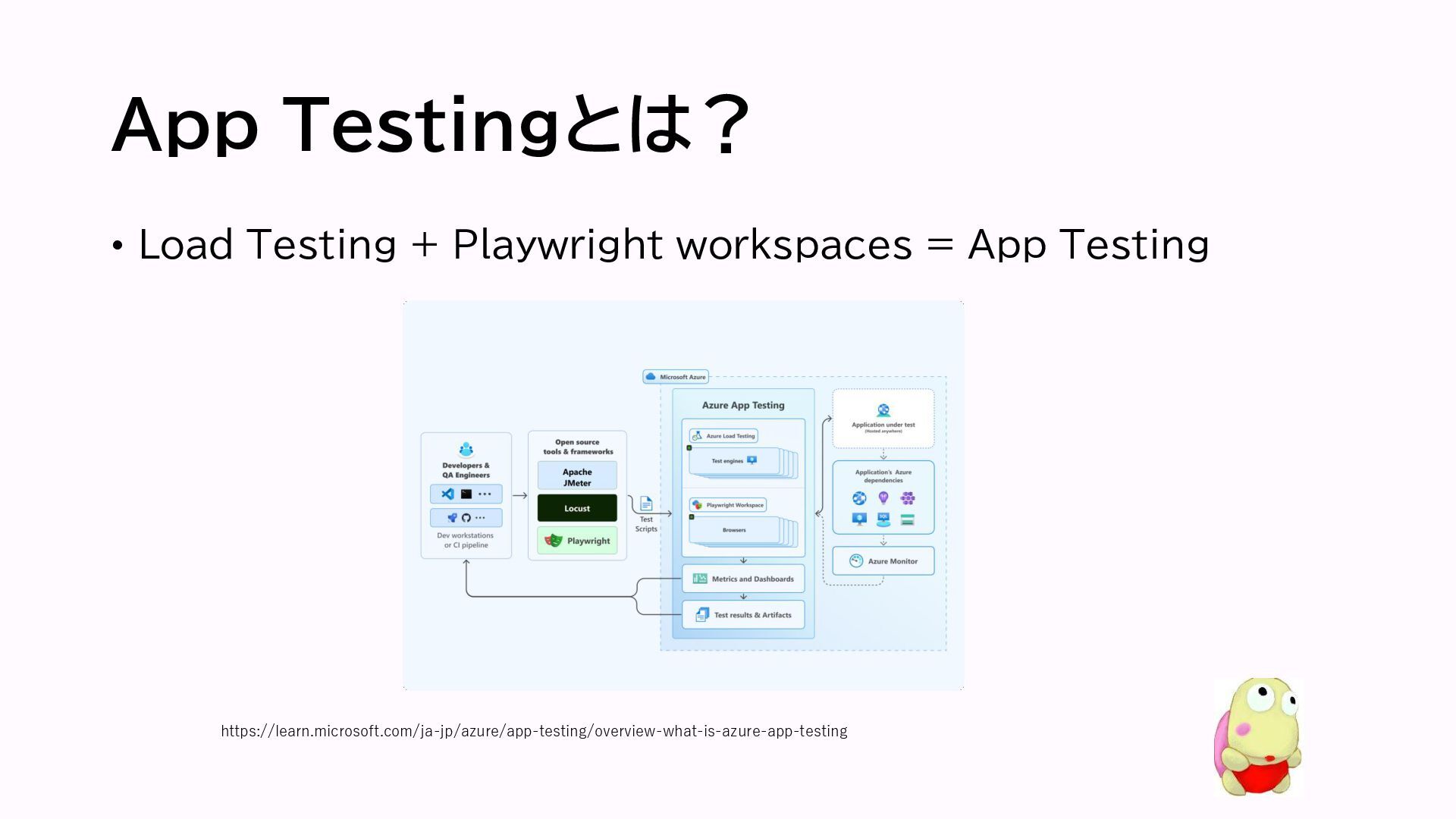The height and width of the screenshot is (819, 1456).
Task: Click the Playwright theater masks icon
Action: pos(554,541)
